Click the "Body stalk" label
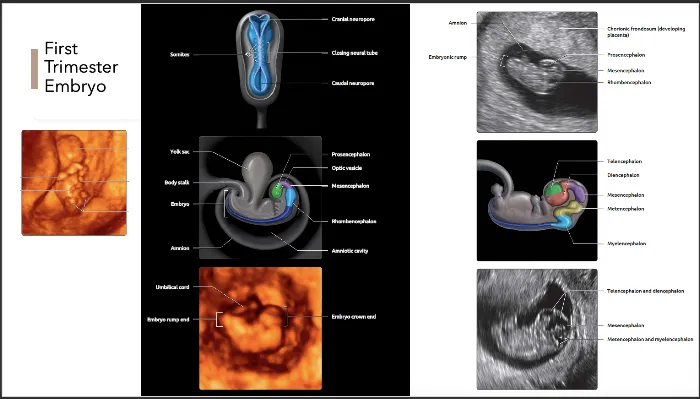 coord(177,183)
